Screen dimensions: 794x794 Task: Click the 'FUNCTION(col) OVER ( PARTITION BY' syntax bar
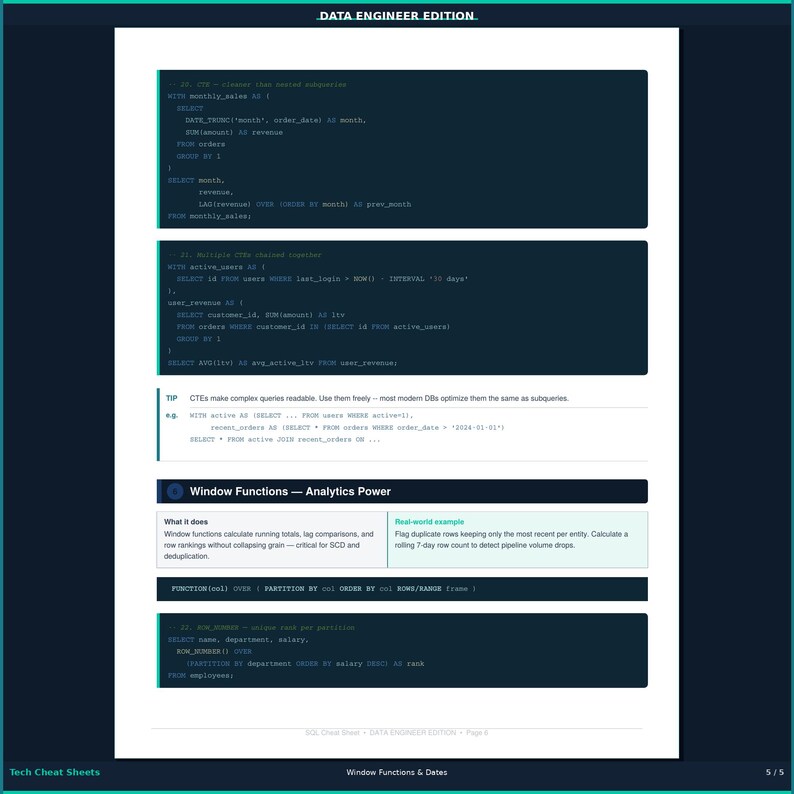tap(402, 589)
